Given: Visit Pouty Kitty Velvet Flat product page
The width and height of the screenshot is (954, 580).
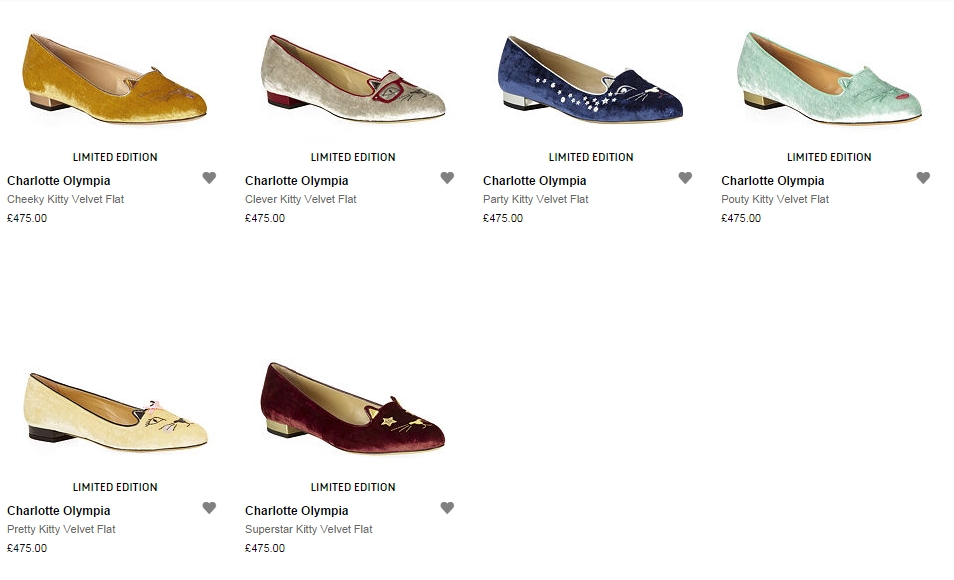Looking at the screenshot, I should pos(775,199).
